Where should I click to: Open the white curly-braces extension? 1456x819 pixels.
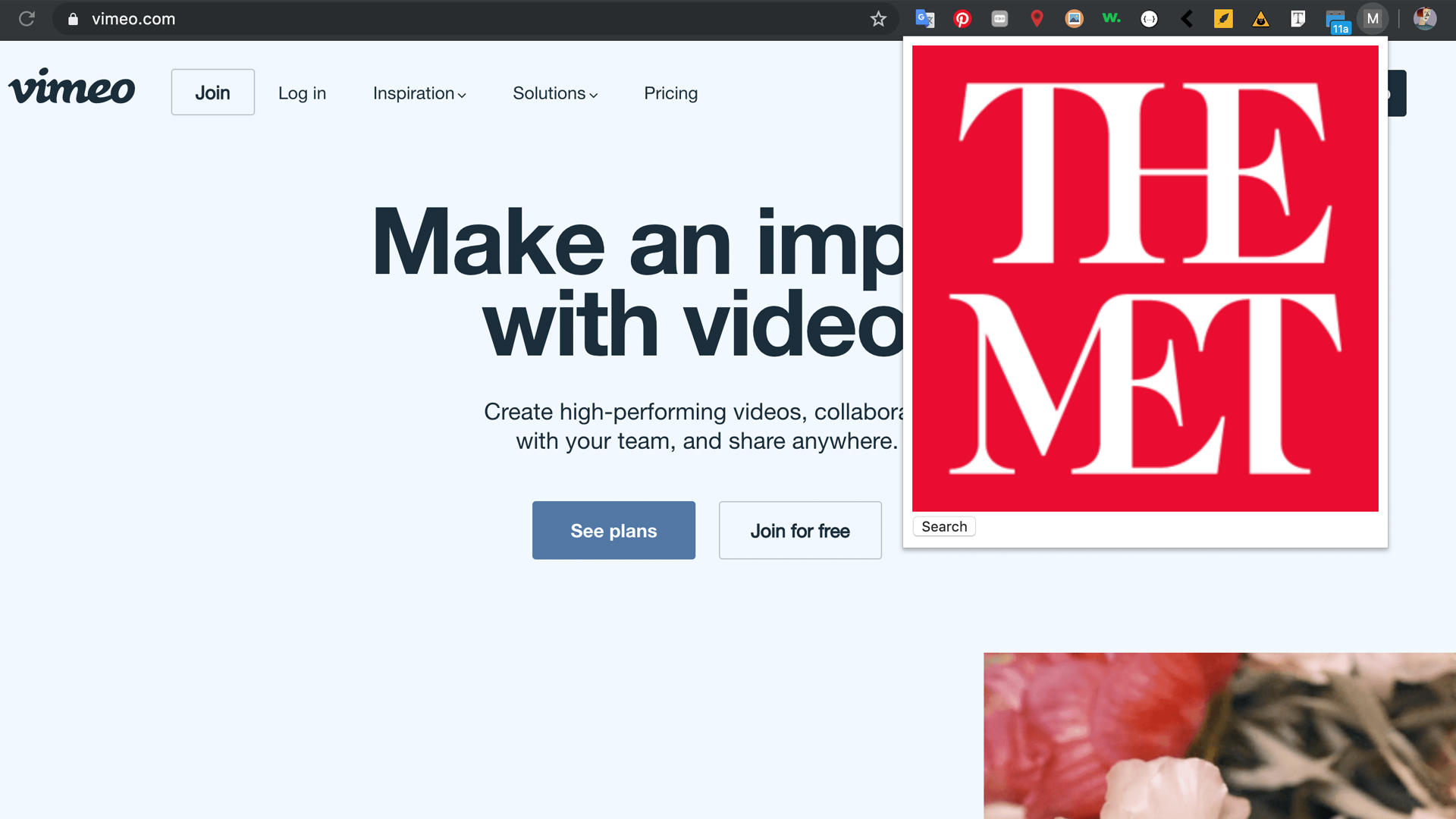pos(1149,19)
